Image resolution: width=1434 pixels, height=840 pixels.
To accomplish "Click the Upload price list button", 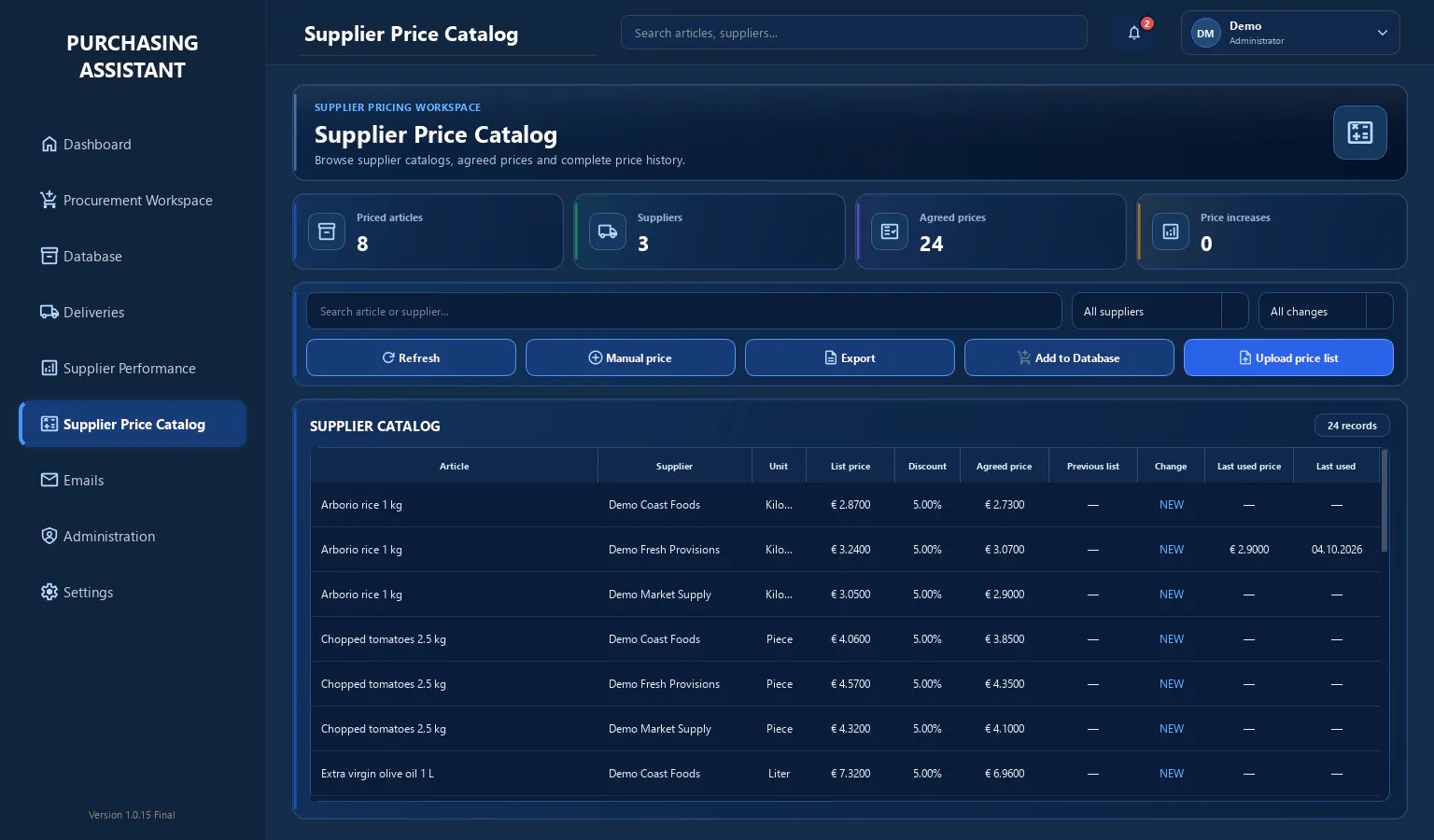I will pos(1288,357).
